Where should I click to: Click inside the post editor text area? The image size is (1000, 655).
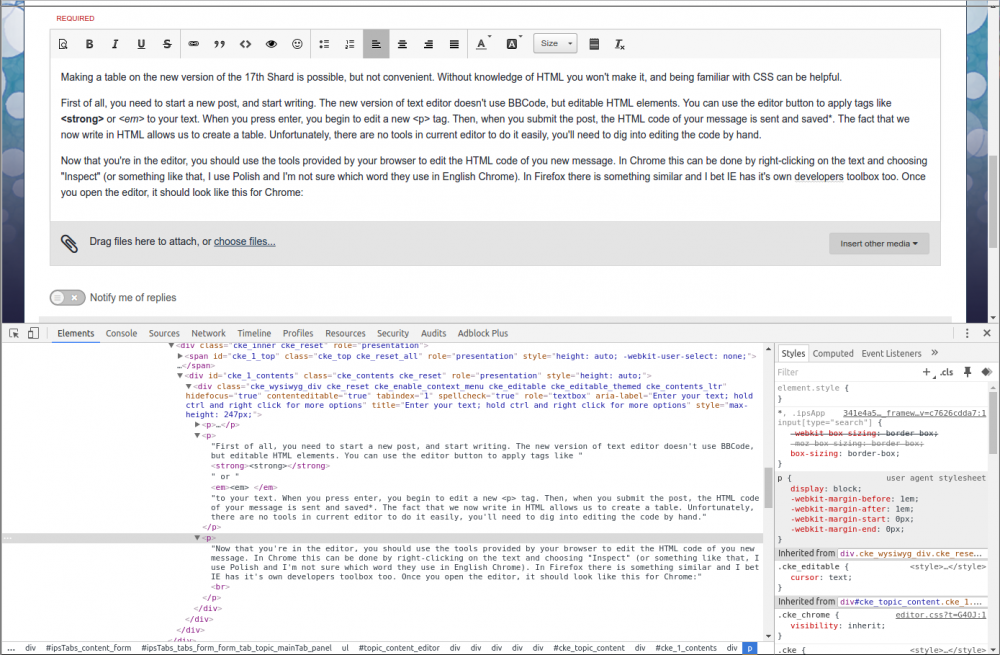tap(495, 141)
